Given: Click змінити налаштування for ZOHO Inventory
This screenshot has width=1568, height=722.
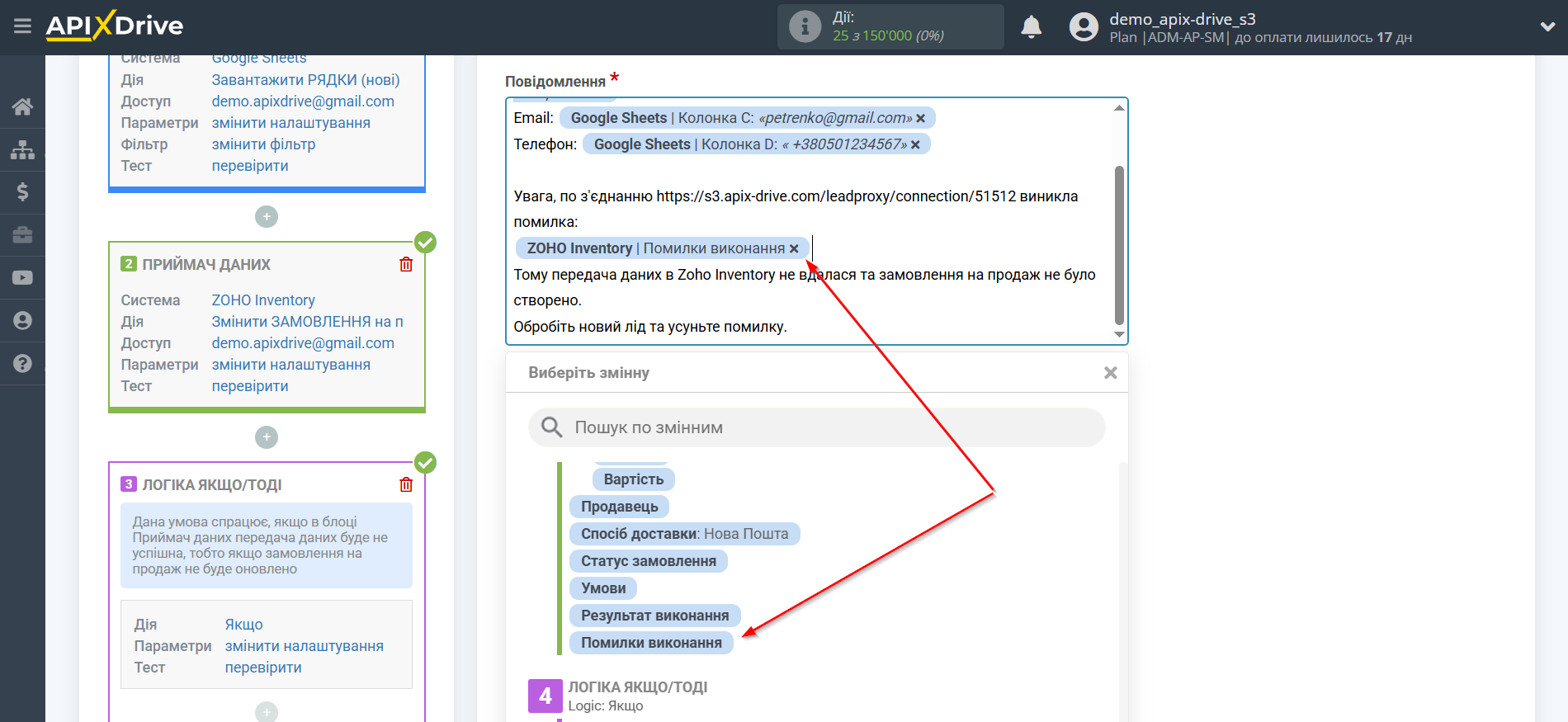Looking at the screenshot, I should point(290,365).
